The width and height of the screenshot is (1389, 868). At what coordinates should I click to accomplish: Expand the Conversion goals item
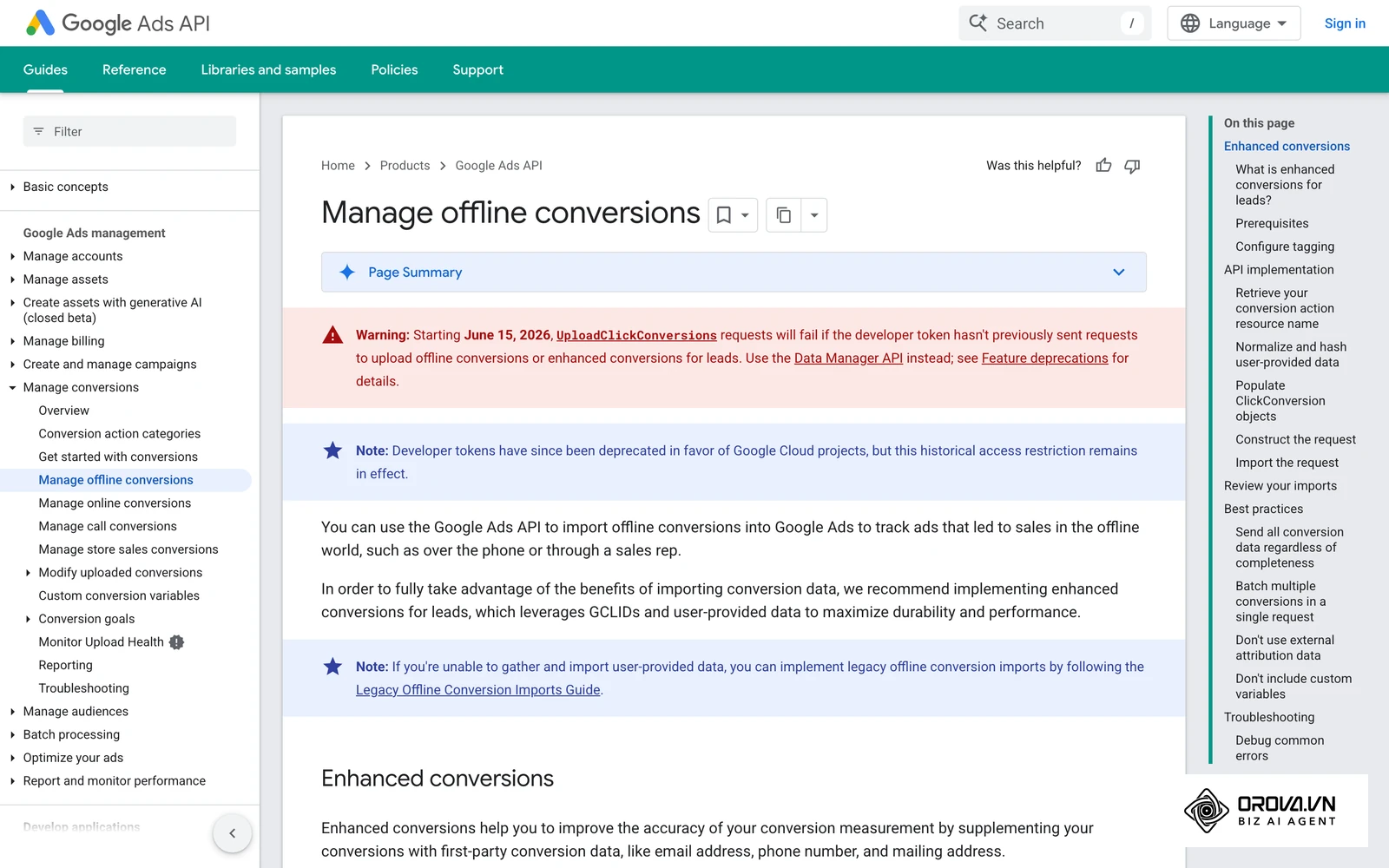pyautogui.click(x=28, y=619)
